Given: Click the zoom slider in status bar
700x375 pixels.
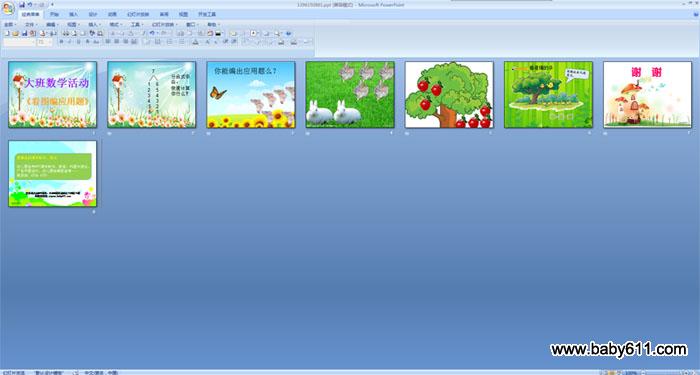Looking at the screenshot, I should (x=665, y=372).
